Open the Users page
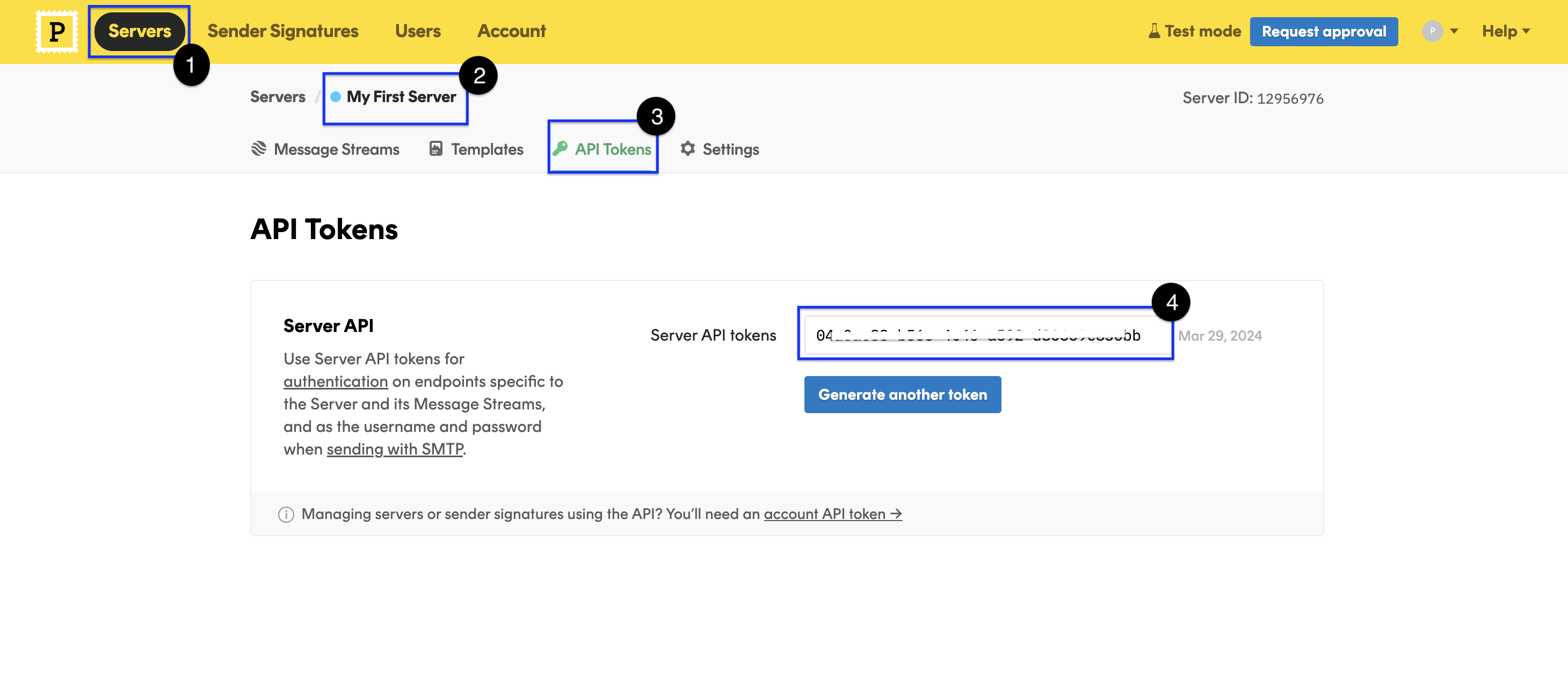 (418, 31)
